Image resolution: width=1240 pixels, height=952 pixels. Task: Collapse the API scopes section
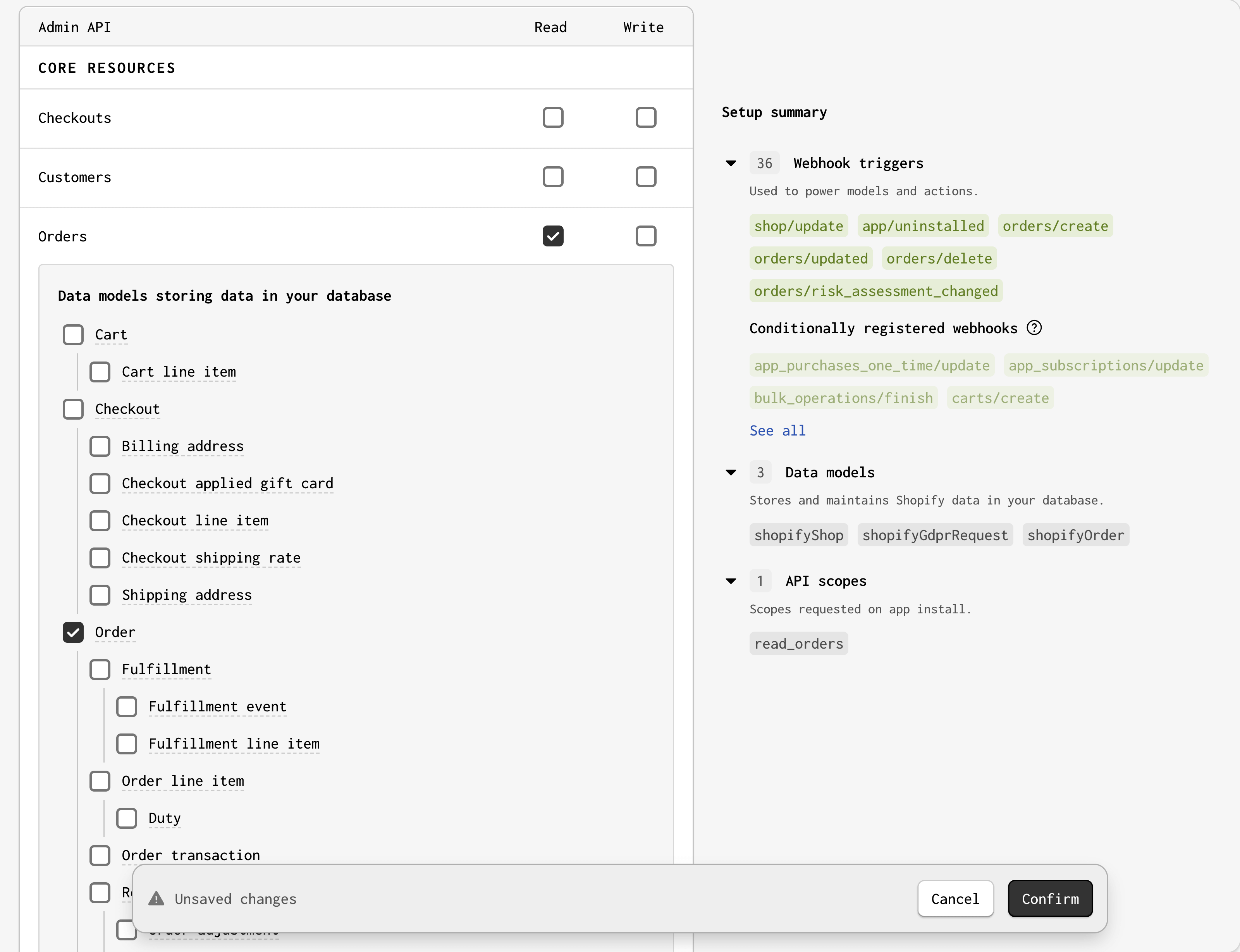[x=731, y=580]
